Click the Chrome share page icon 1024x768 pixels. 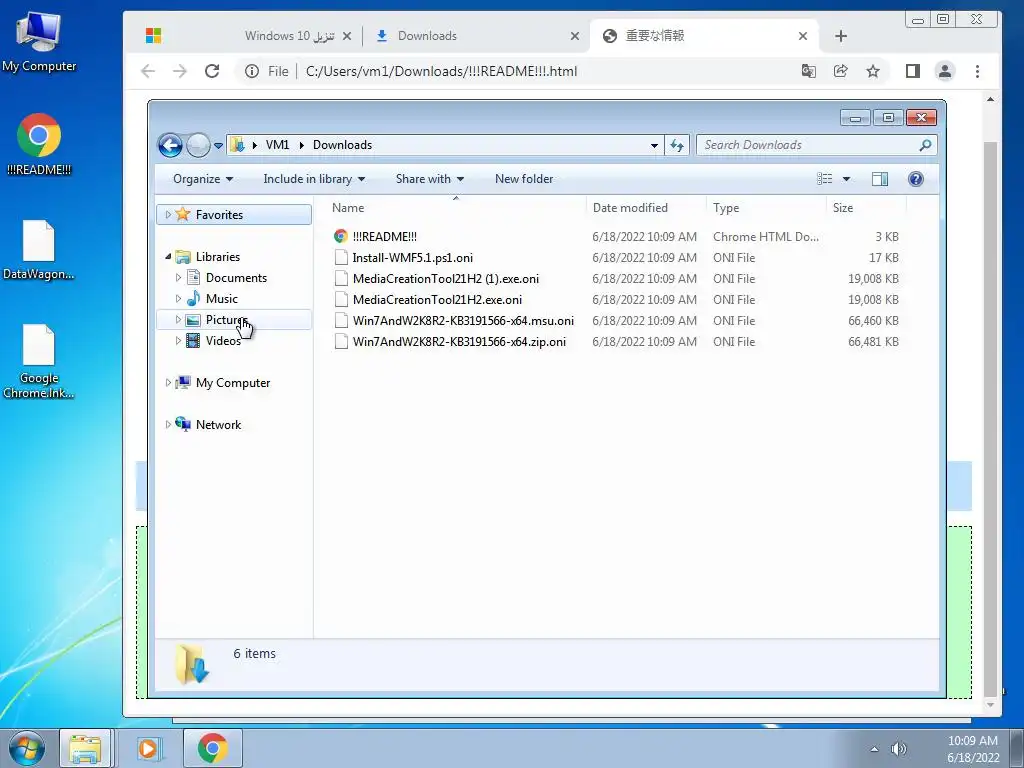coord(840,71)
